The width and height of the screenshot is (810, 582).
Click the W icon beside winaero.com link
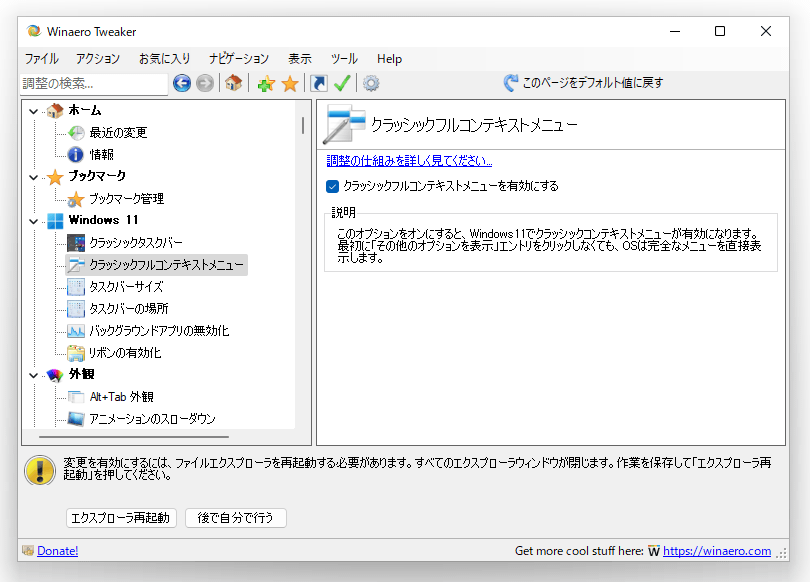654,551
